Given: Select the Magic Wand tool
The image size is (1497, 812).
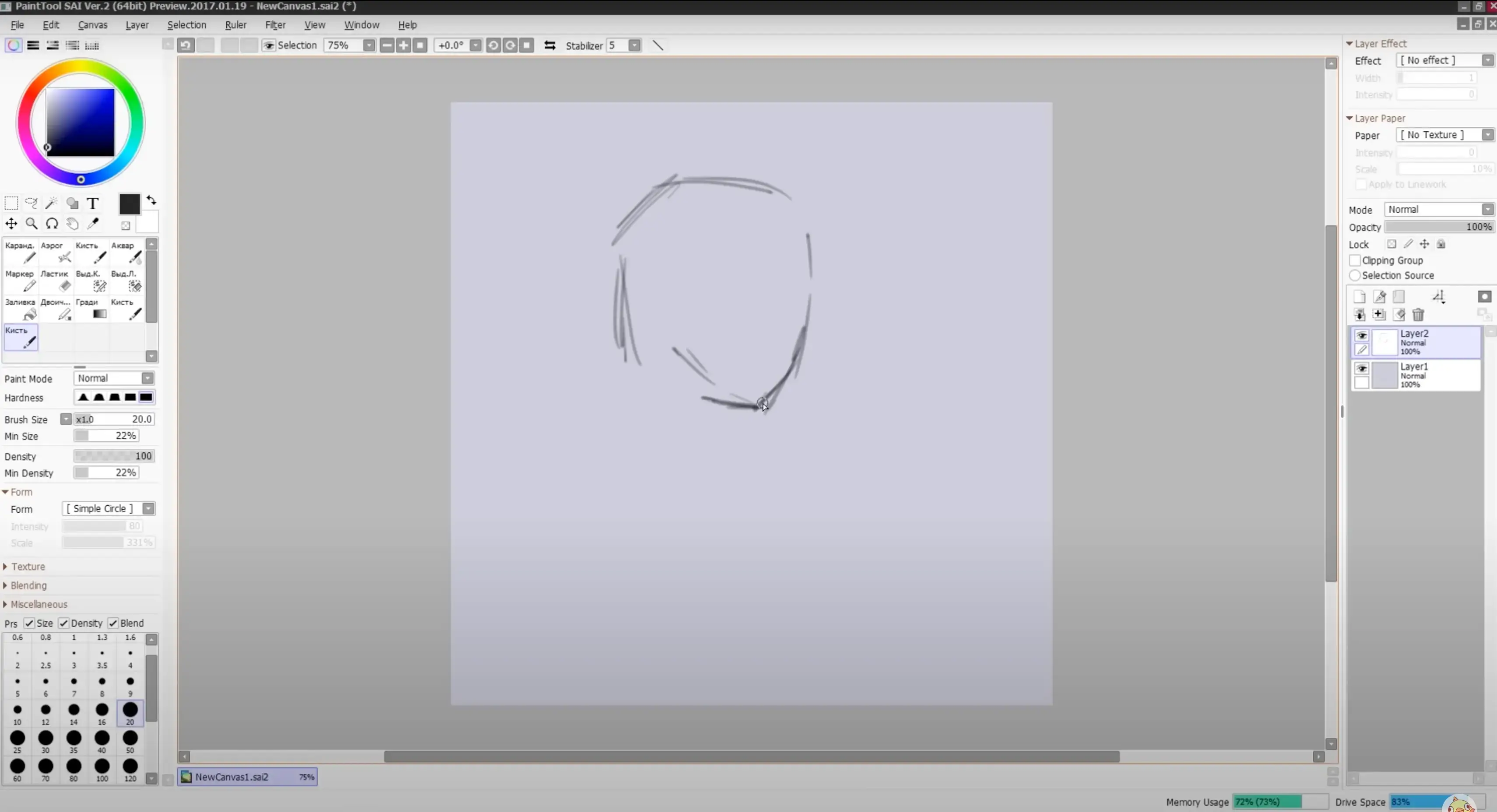Looking at the screenshot, I should [51, 203].
